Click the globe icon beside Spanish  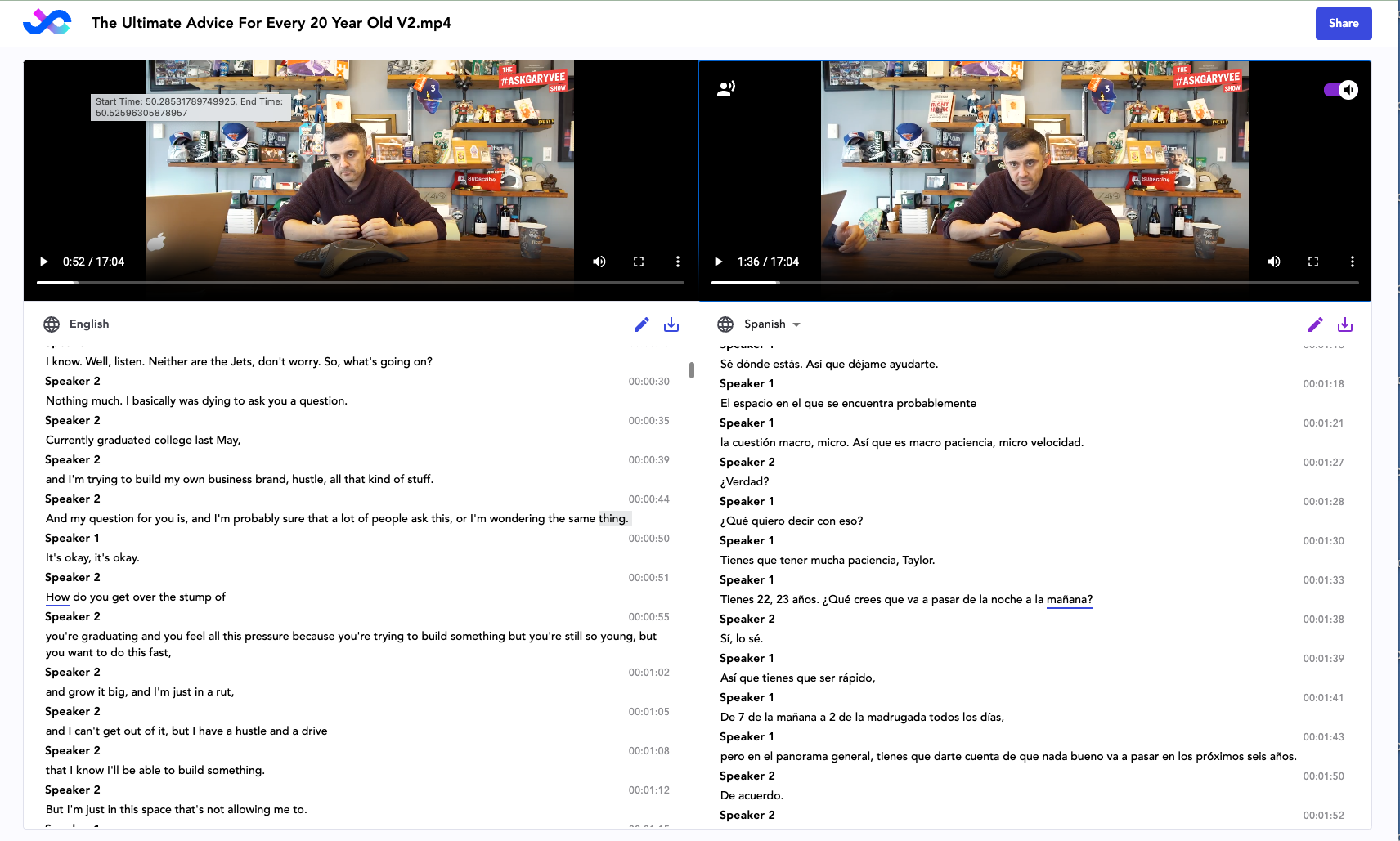[725, 324]
